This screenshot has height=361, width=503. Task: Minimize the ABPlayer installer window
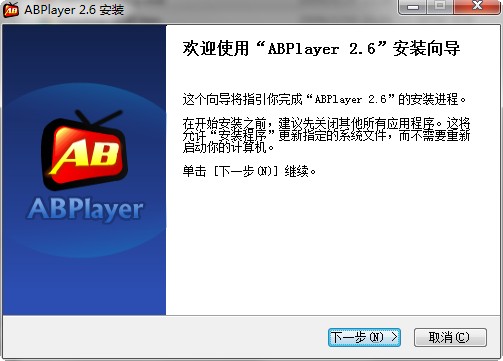click(x=413, y=7)
